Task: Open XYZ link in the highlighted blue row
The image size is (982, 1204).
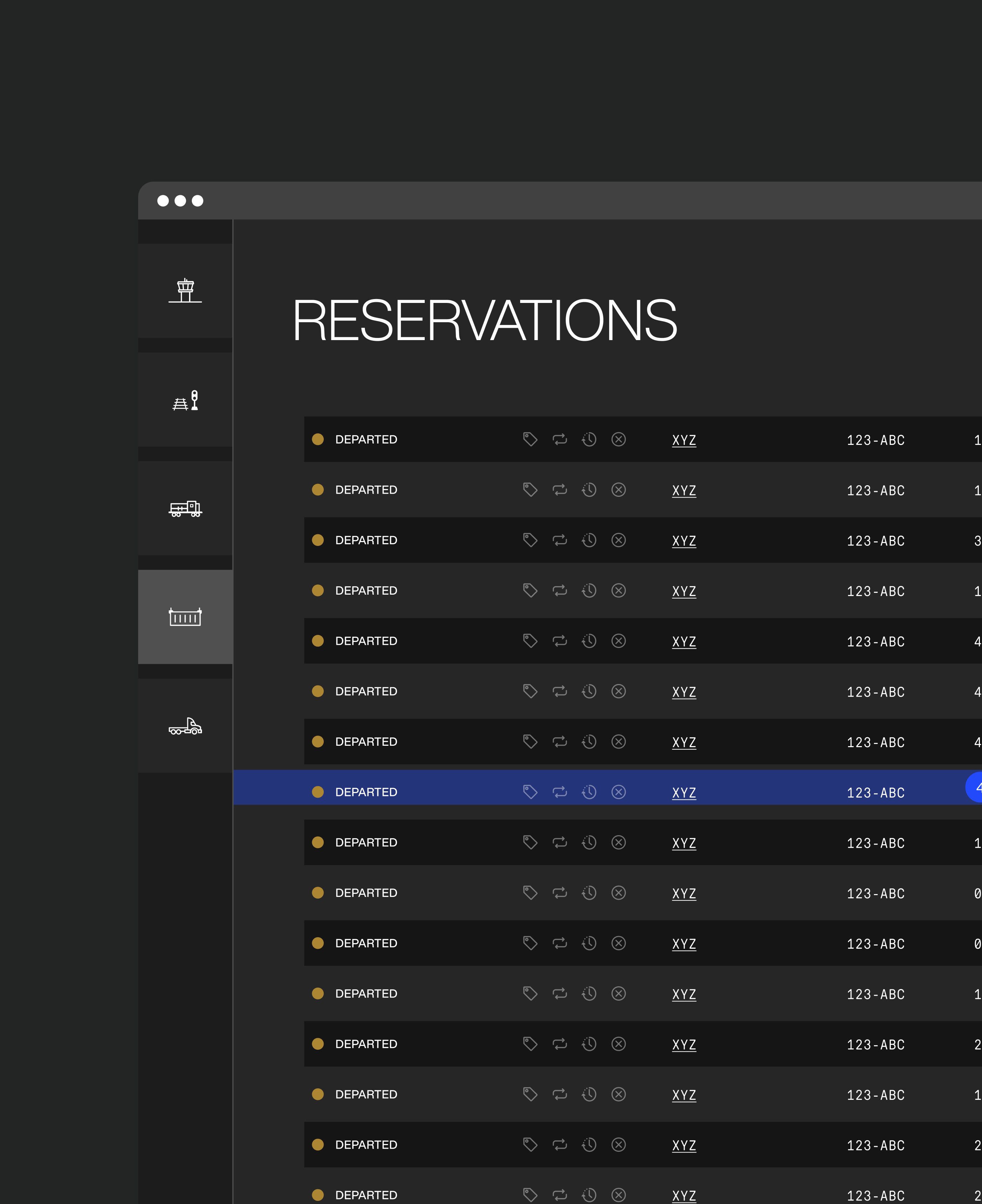Action: pyautogui.click(x=684, y=793)
